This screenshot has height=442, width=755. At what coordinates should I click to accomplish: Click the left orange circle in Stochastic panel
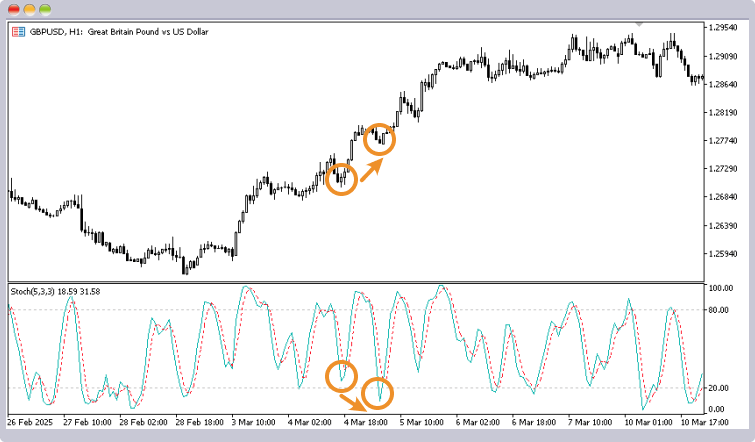pyautogui.click(x=342, y=375)
